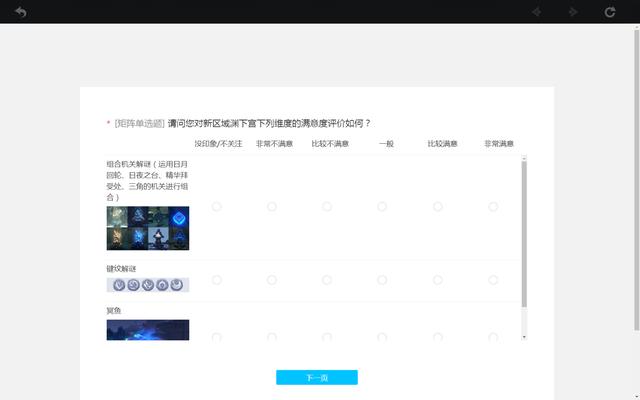
Task: Click the 组合机关解谜 mechanism collage thumbnail
Action: [x=148, y=228]
